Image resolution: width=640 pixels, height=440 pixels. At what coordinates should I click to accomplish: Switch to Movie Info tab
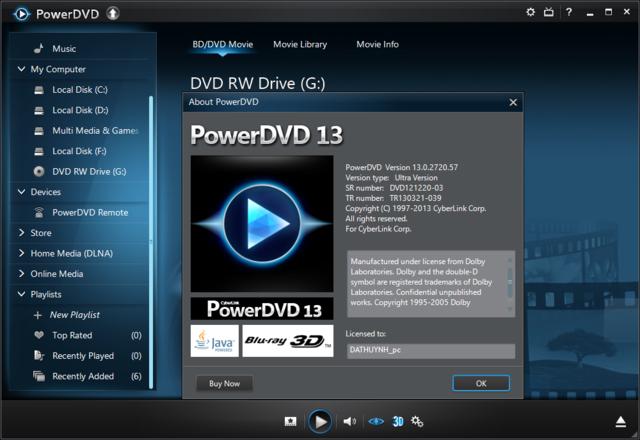tap(378, 44)
